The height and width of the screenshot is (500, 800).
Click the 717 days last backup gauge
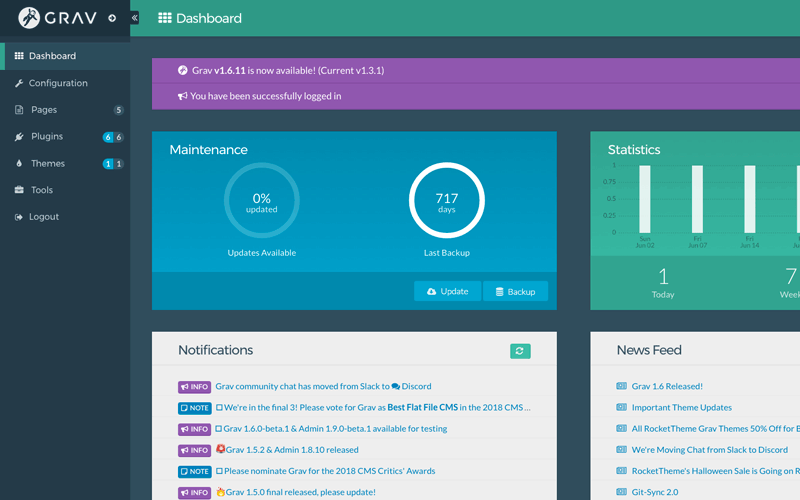tap(447, 201)
